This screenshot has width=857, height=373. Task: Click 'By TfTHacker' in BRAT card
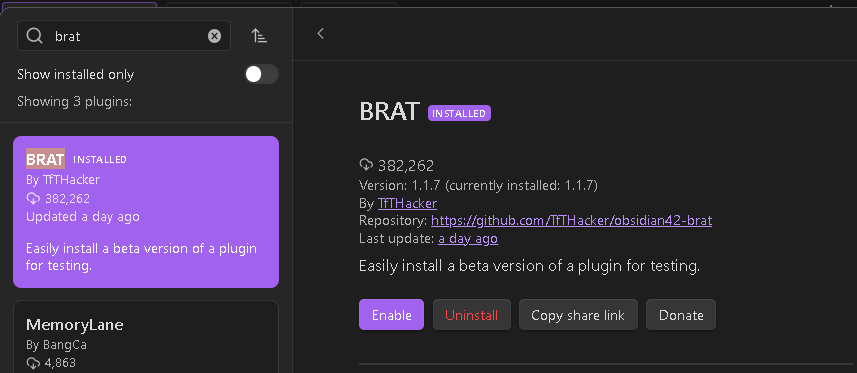pyautogui.click(x=63, y=179)
